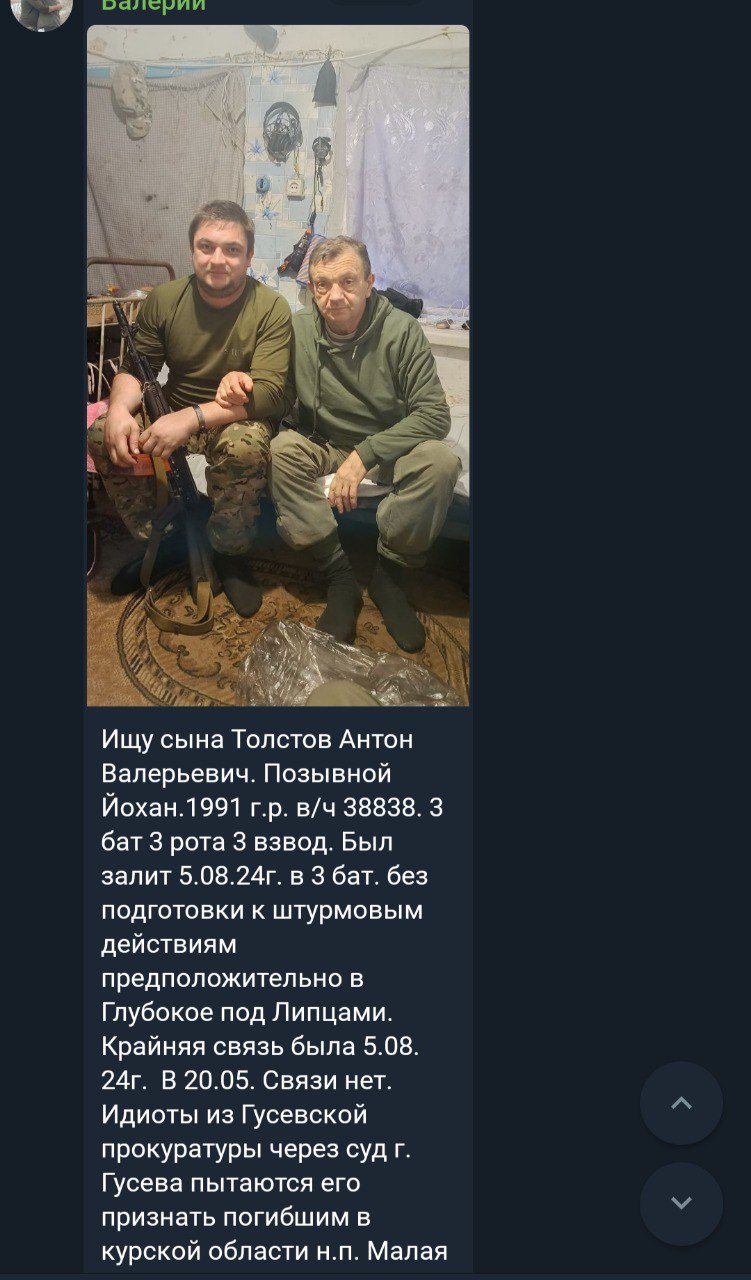
Task: Tap the line "Идиоты из Гусевской"
Action: pos(235,1115)
